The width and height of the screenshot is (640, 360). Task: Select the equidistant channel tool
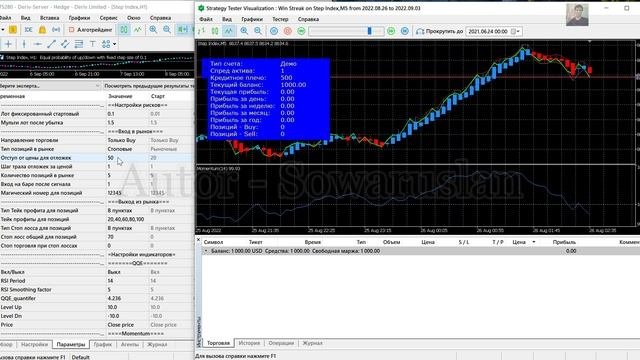tap(65, 44)
